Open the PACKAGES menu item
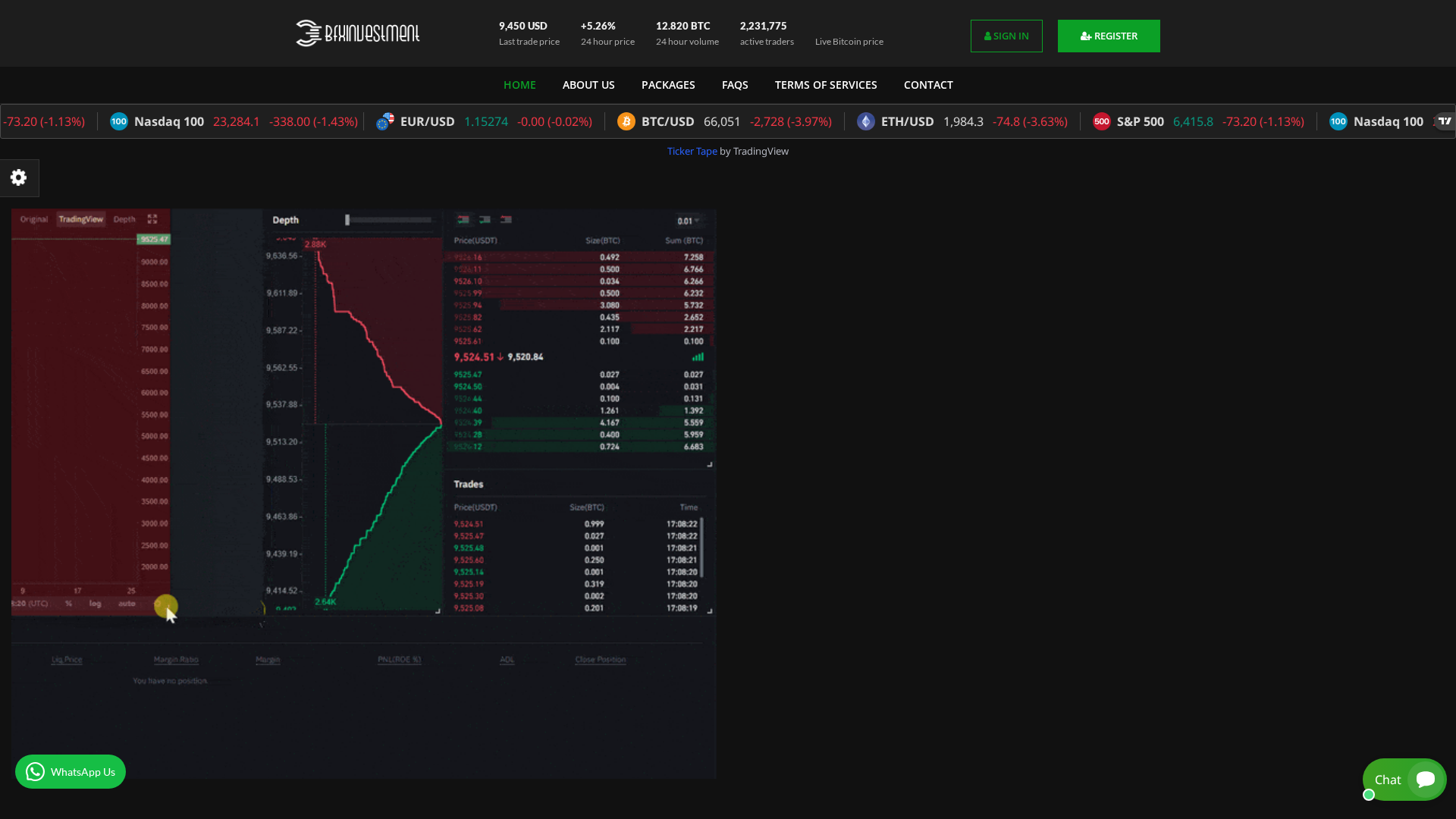Screen dimensions: 1456x819 tap(668, 85)
